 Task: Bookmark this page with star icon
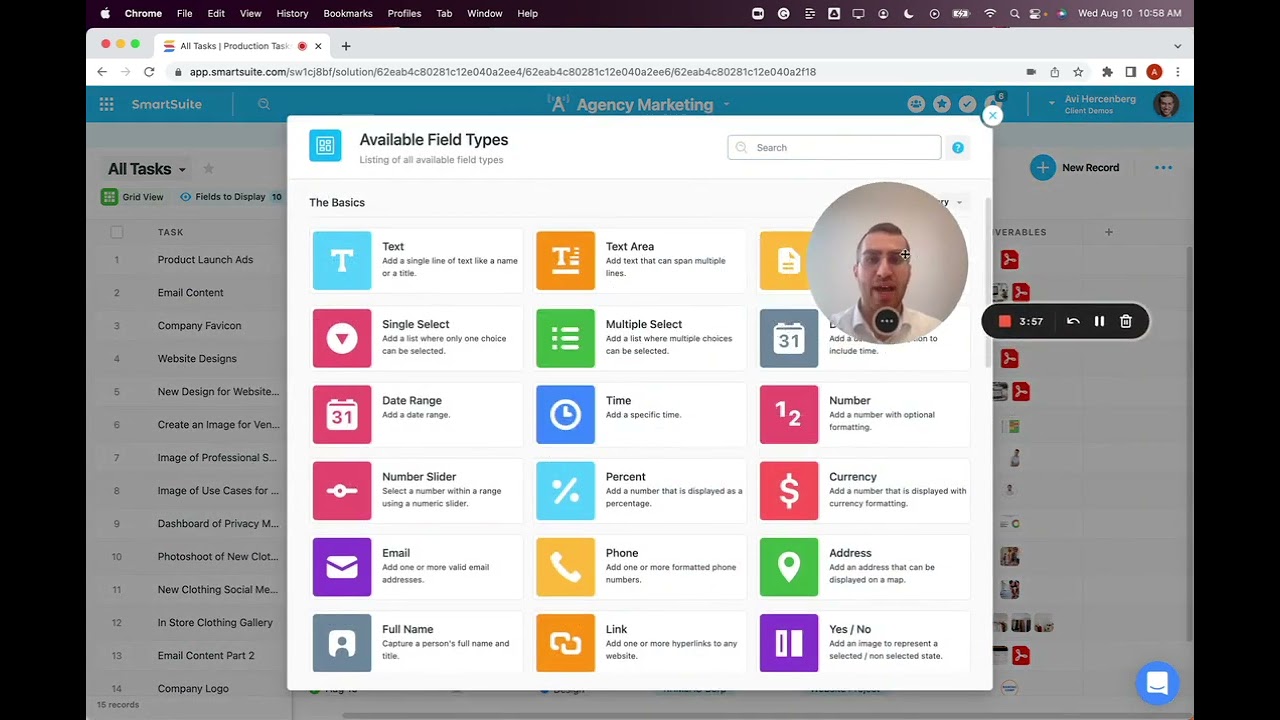click(1078, 72)
